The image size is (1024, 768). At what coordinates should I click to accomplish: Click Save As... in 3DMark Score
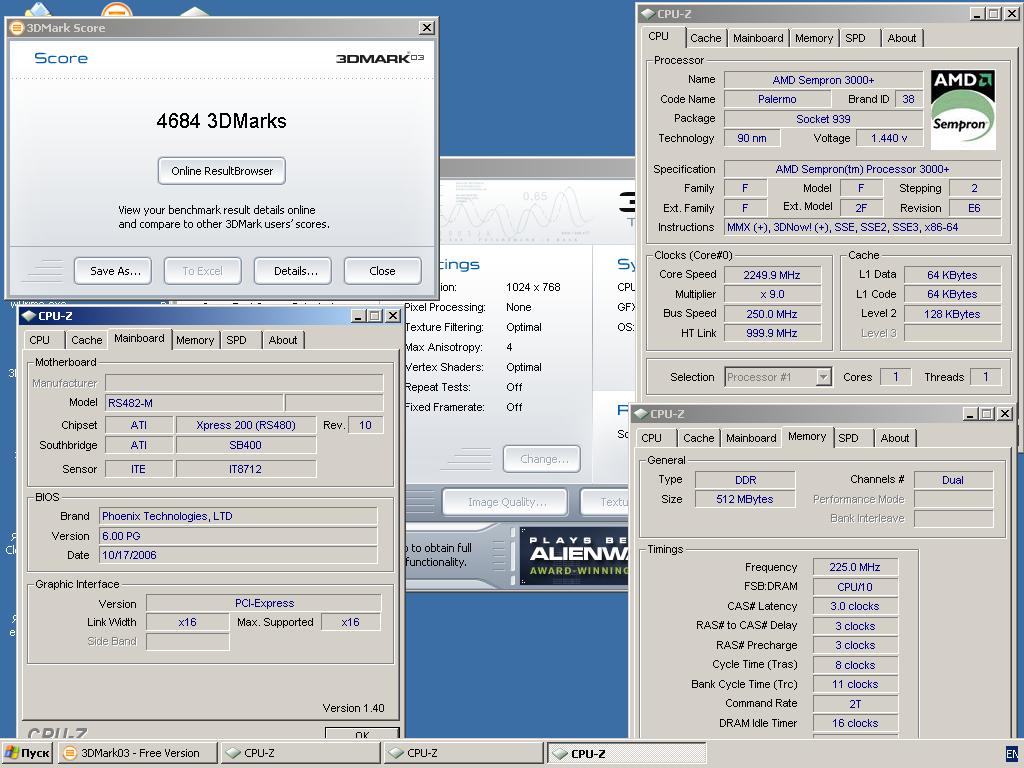[113, 271]
